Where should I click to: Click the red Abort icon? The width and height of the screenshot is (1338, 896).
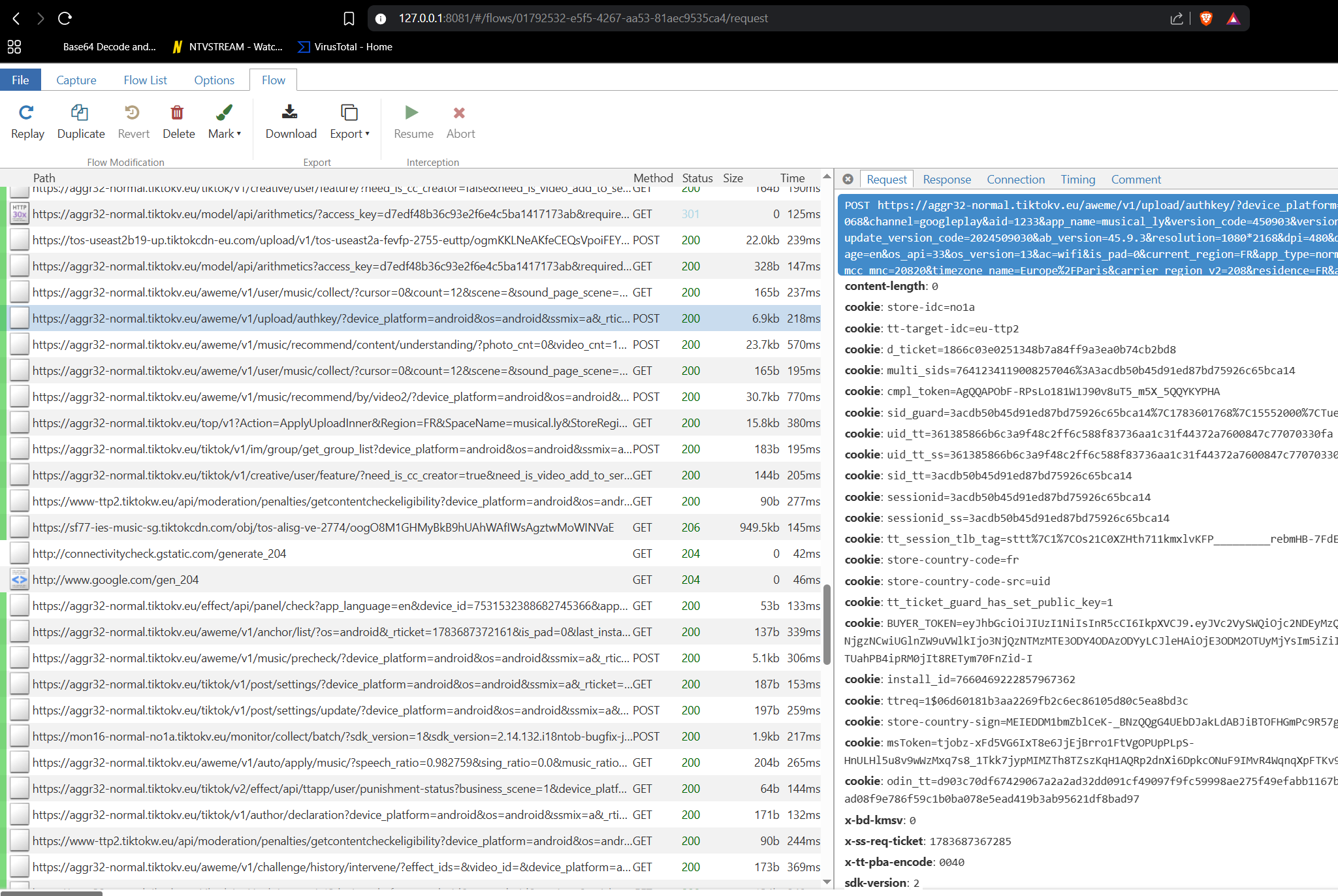[460, 113]
